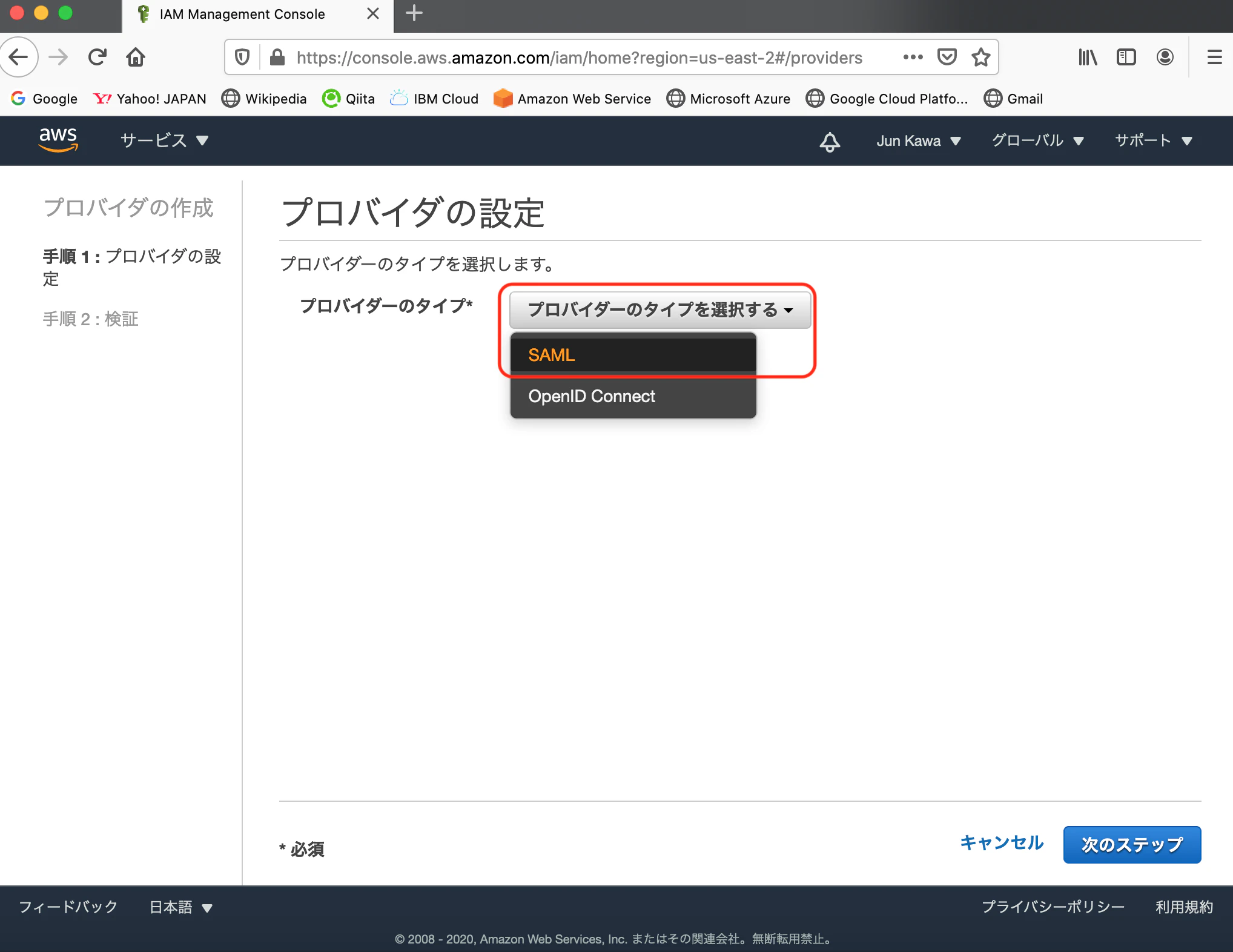This screenshot has height=952, width=1233.
Task: Go to the Firefox home page icon
Action: (x=136, y=58)
